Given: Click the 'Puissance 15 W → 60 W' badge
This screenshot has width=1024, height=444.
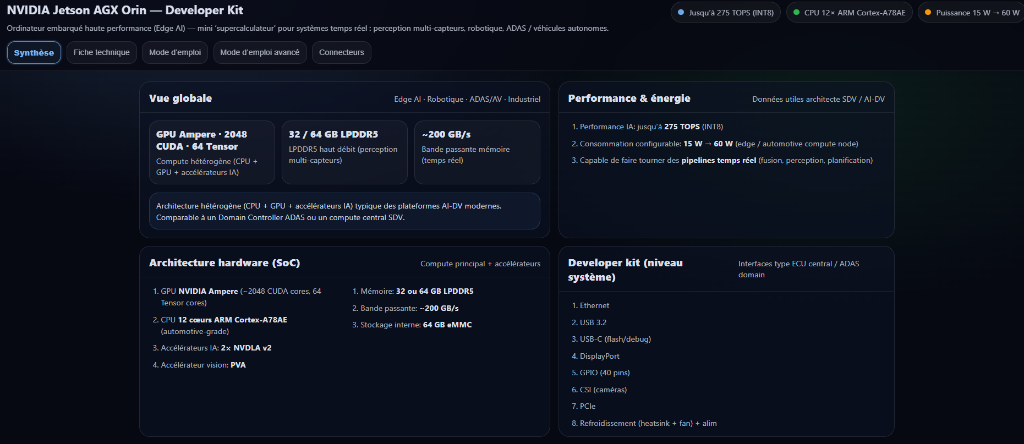Looking at the screenshot, I should [x=971, y=12].
